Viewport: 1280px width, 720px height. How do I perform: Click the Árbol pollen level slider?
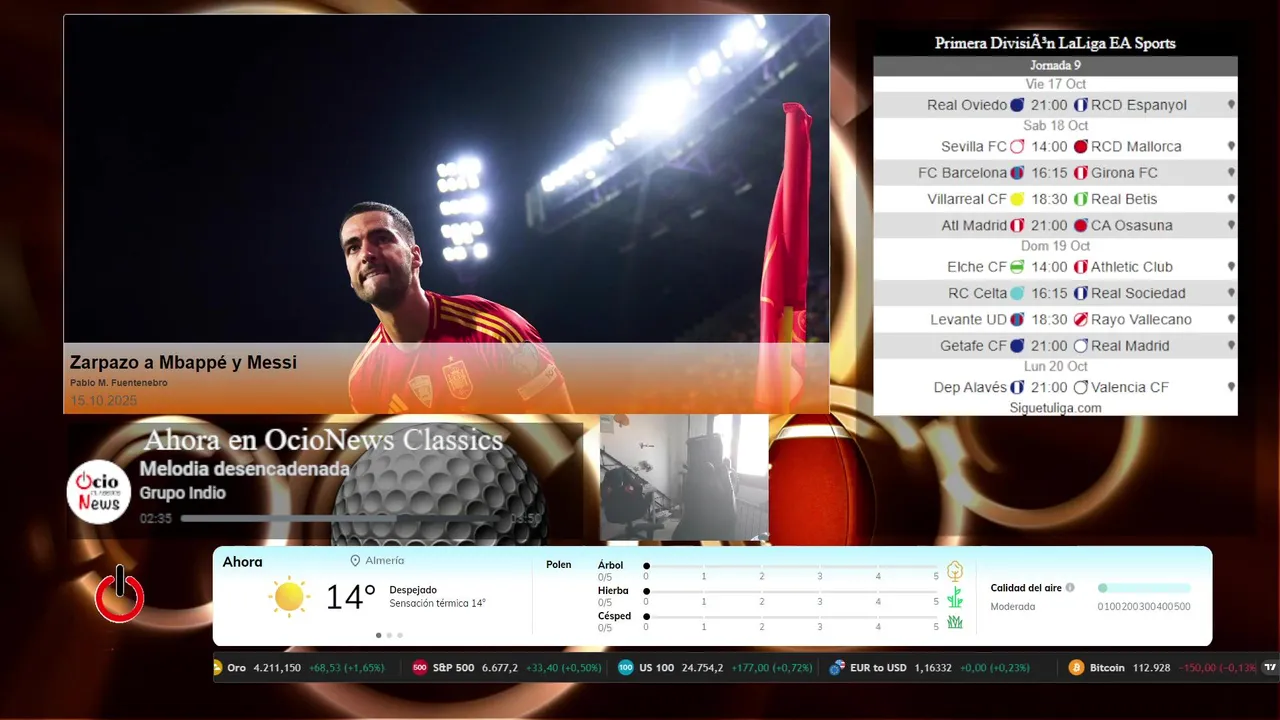pos(791,566)
